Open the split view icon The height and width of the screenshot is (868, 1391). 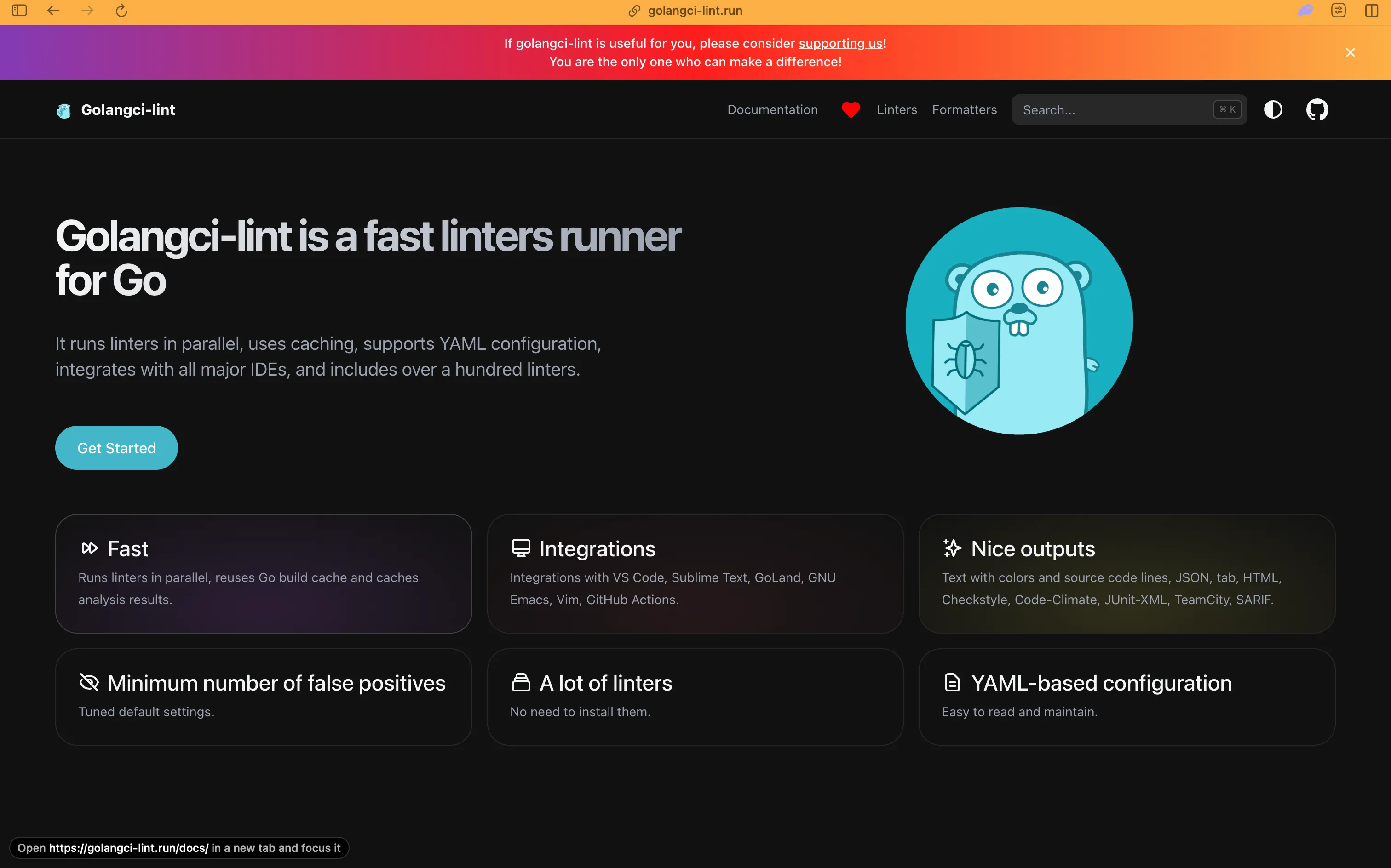pyautogui.click(x=1372, y=10)
